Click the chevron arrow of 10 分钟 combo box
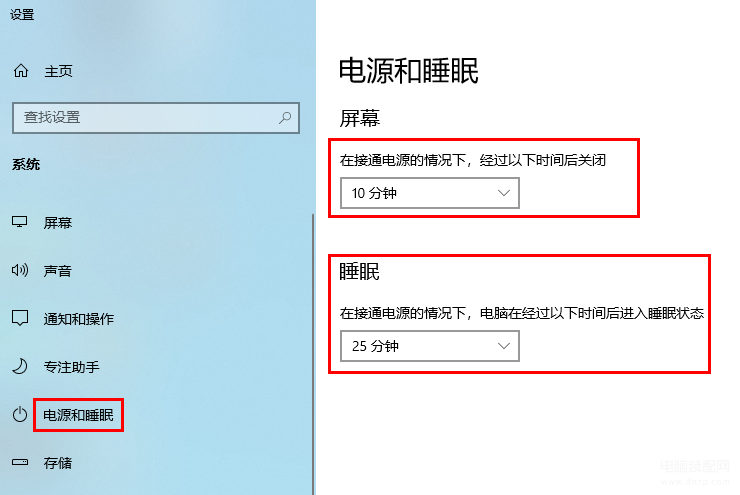The image size is (740, 495). [x=504, y=193]
